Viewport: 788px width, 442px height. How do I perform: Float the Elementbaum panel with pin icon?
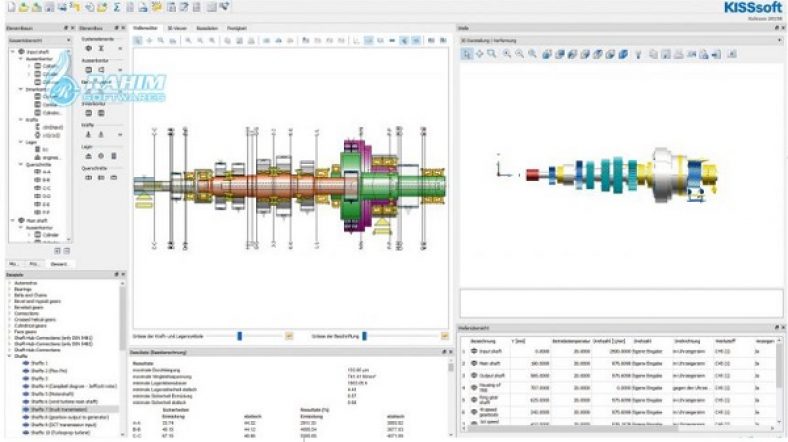pos(66,28)
